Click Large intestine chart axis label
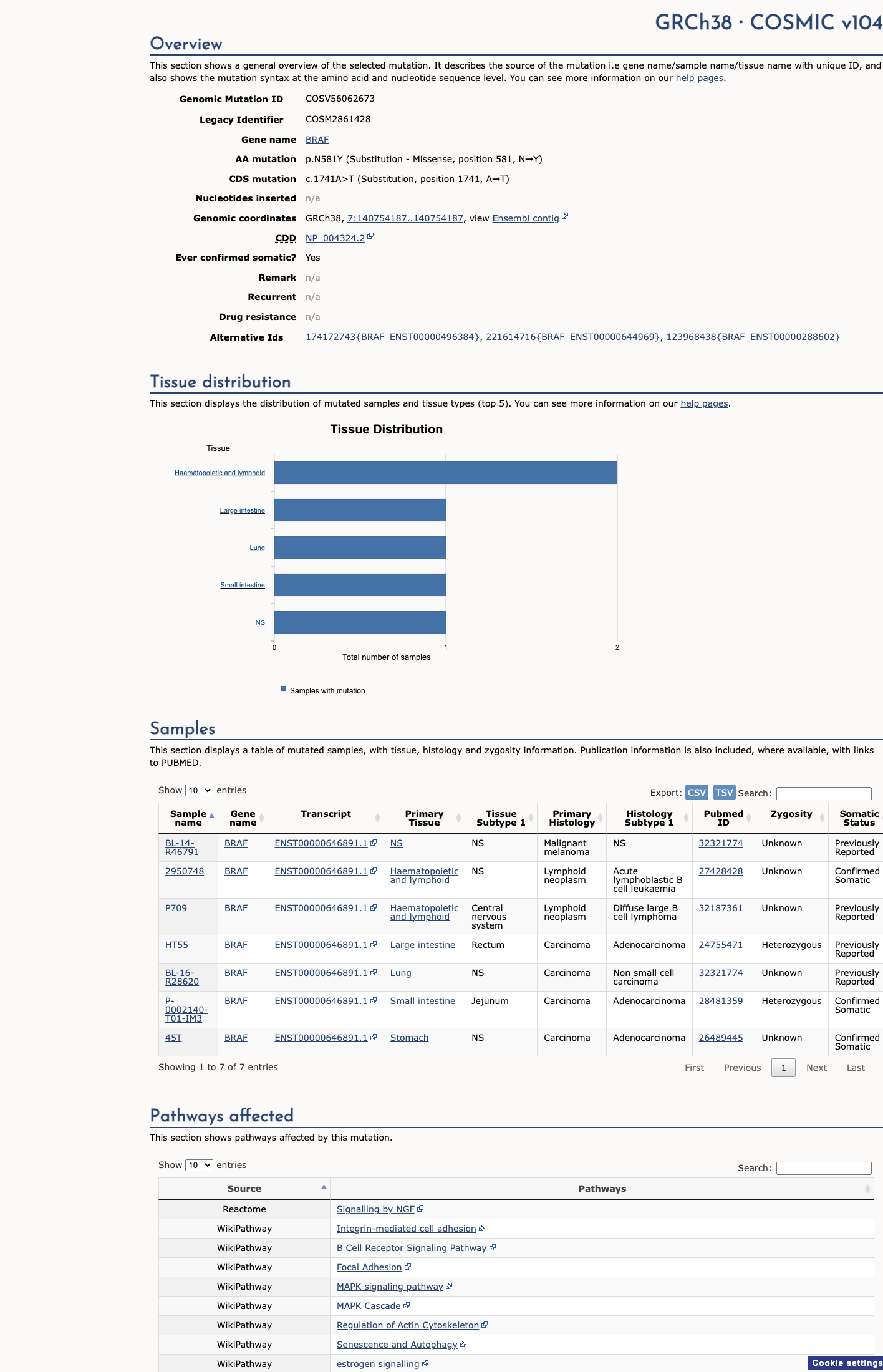This screenshot has height=1372, width=883. pos(242,510)
